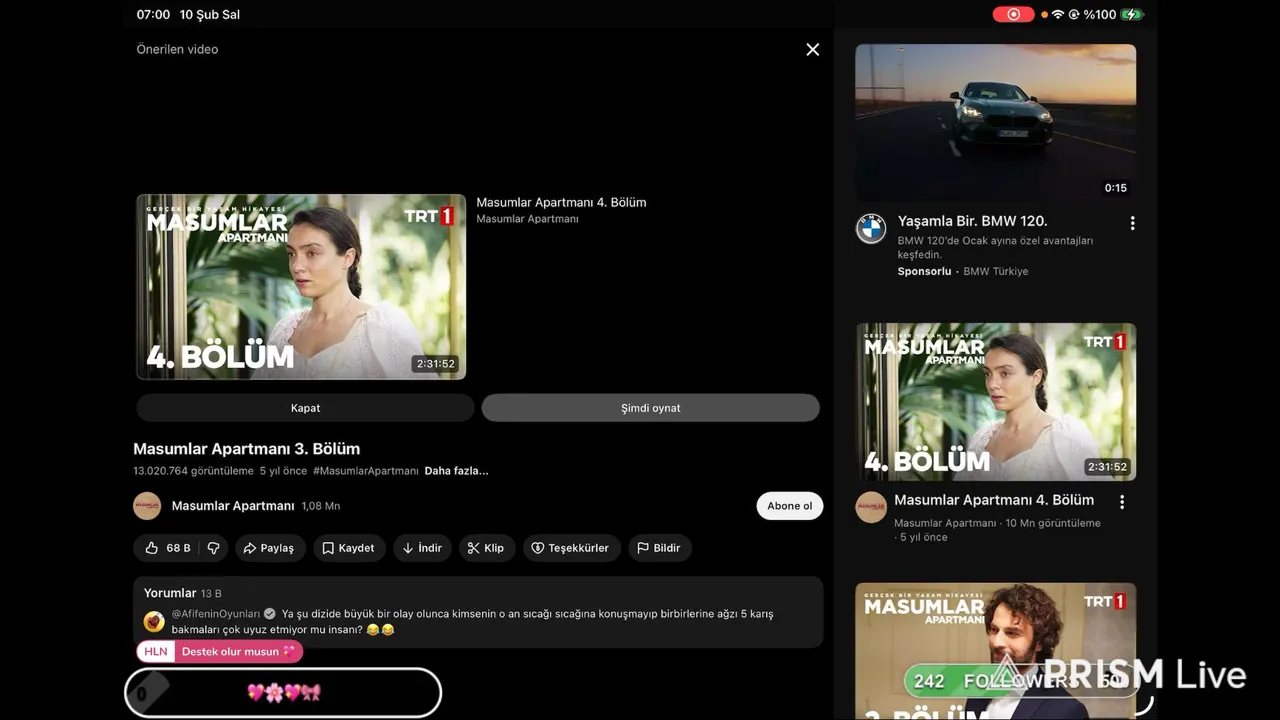Close the suggested video overlay with X
Screen dimensions: 1280x720
click(x=813, y=49)
